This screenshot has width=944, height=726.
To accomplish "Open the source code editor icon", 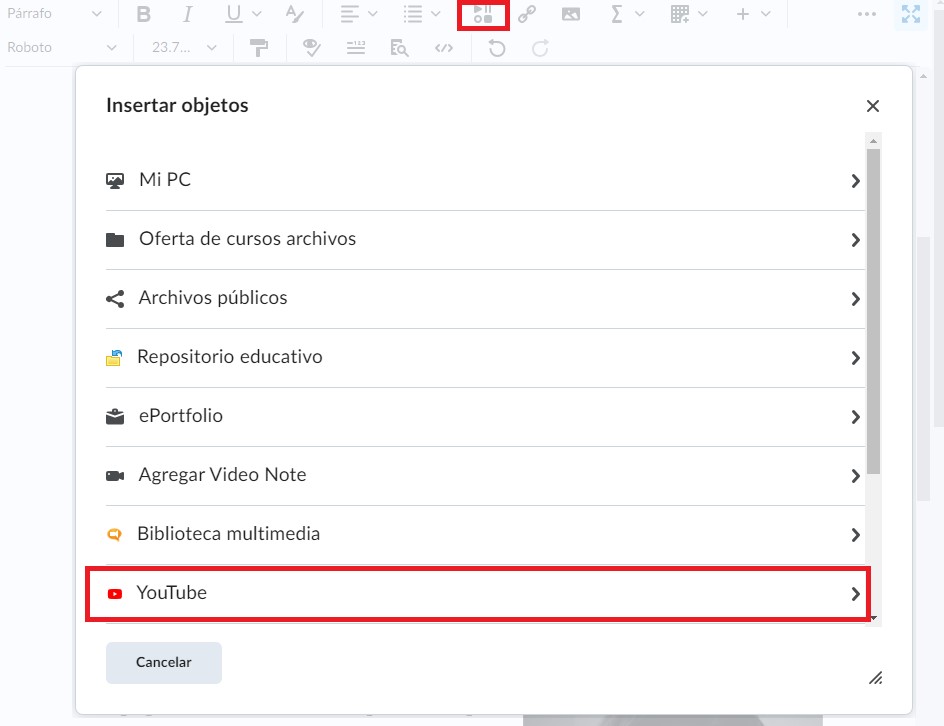I will pos(445,48).
